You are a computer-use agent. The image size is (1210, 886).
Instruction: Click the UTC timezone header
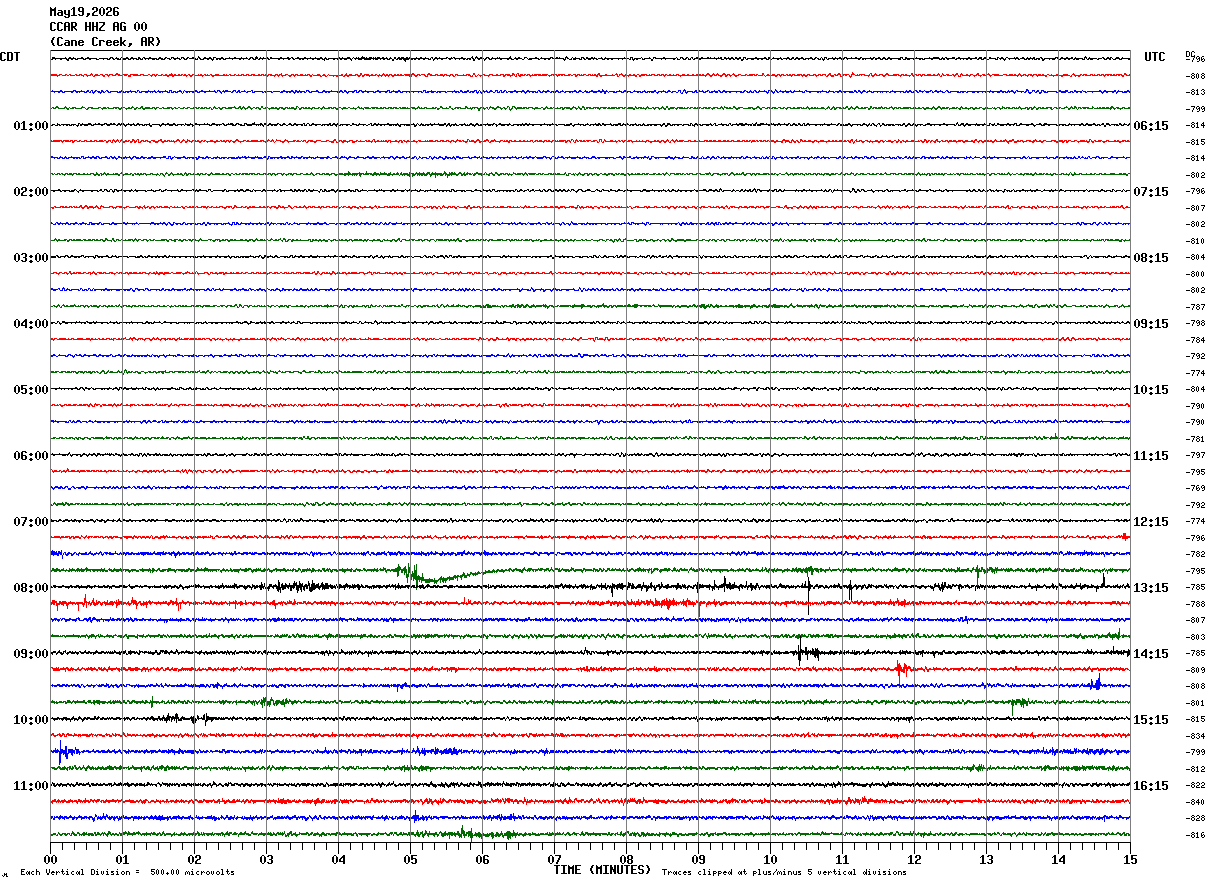pyautogui.click(x=1155, y=57)
